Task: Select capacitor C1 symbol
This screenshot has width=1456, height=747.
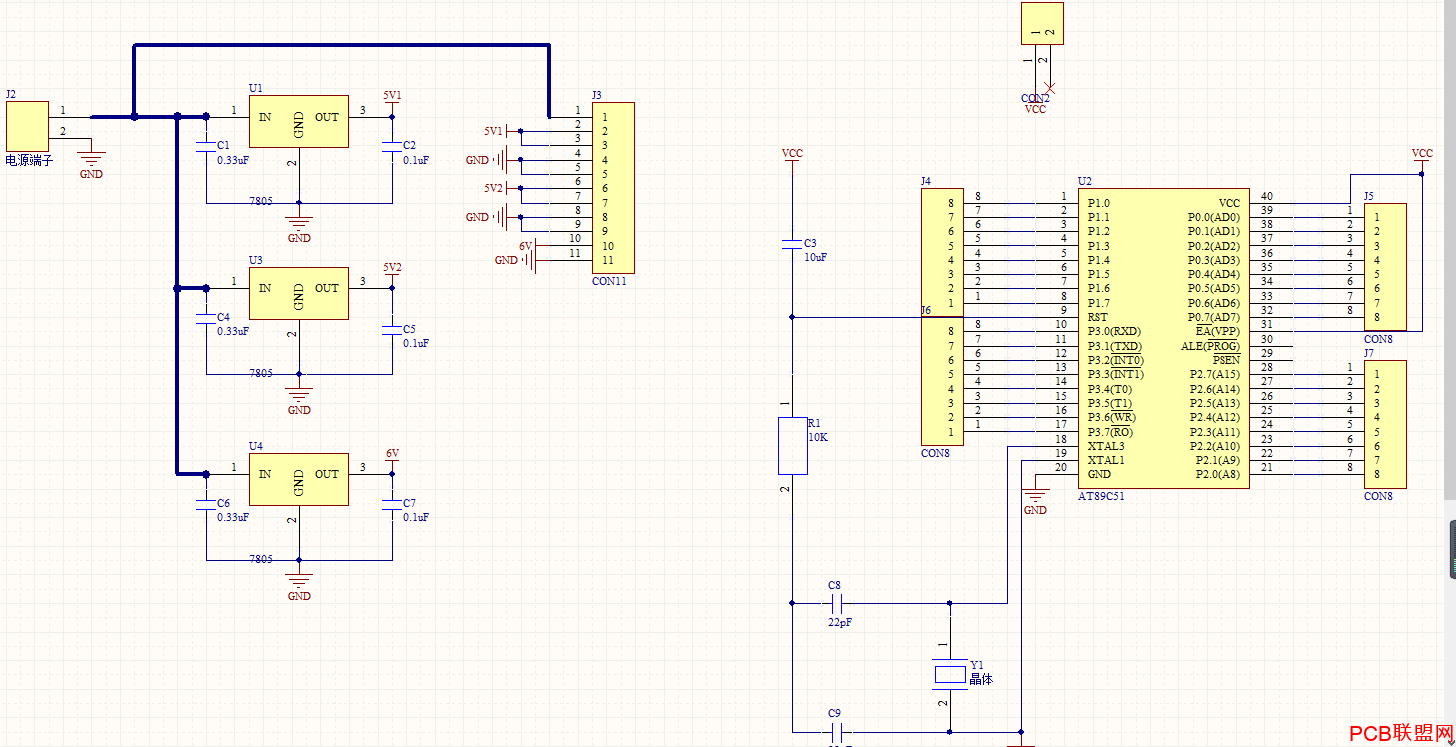Action: pos(206,146)
